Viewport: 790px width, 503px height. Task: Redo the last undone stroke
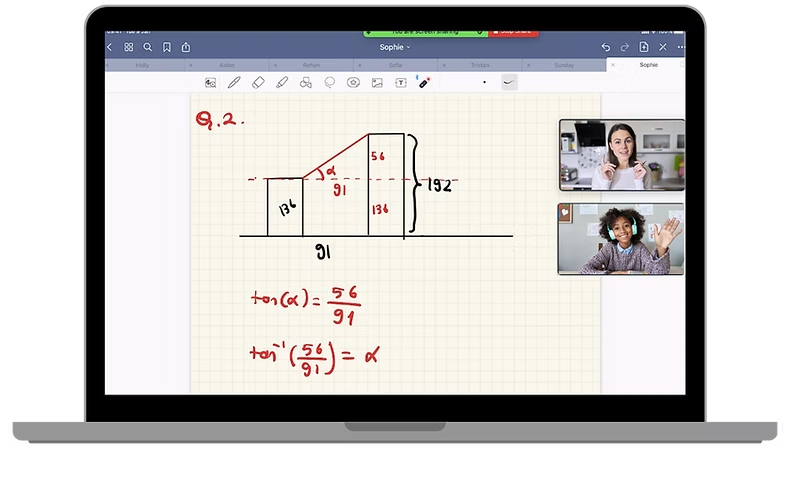click(625, 47)
